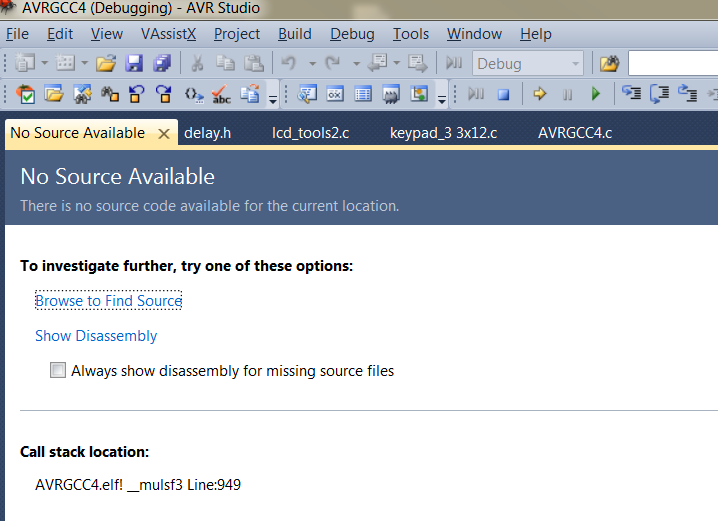
Task: Click the VAssistX paste clipboard swap icon
Action: coord(250,94)
